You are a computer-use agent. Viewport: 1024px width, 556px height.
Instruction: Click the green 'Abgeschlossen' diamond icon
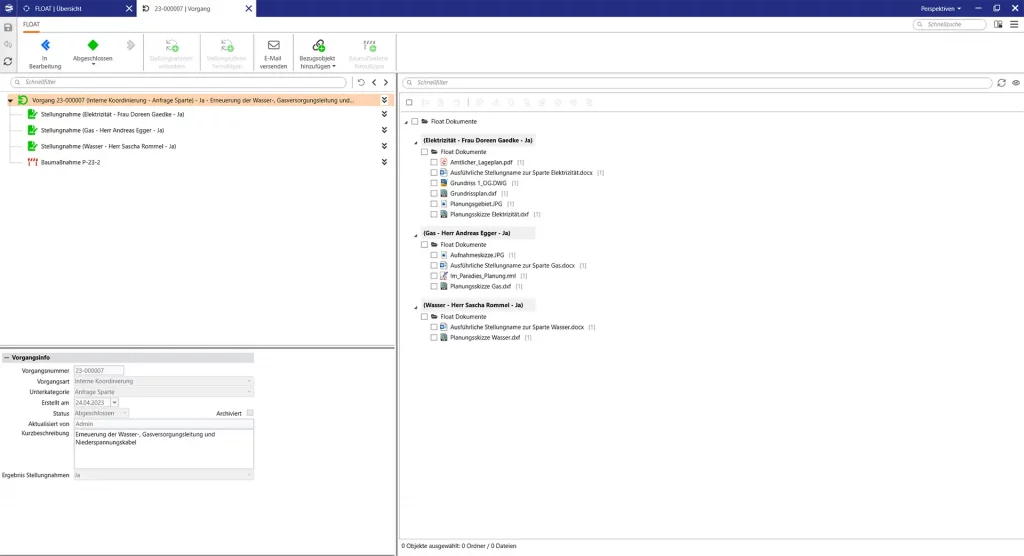(93, 45)
